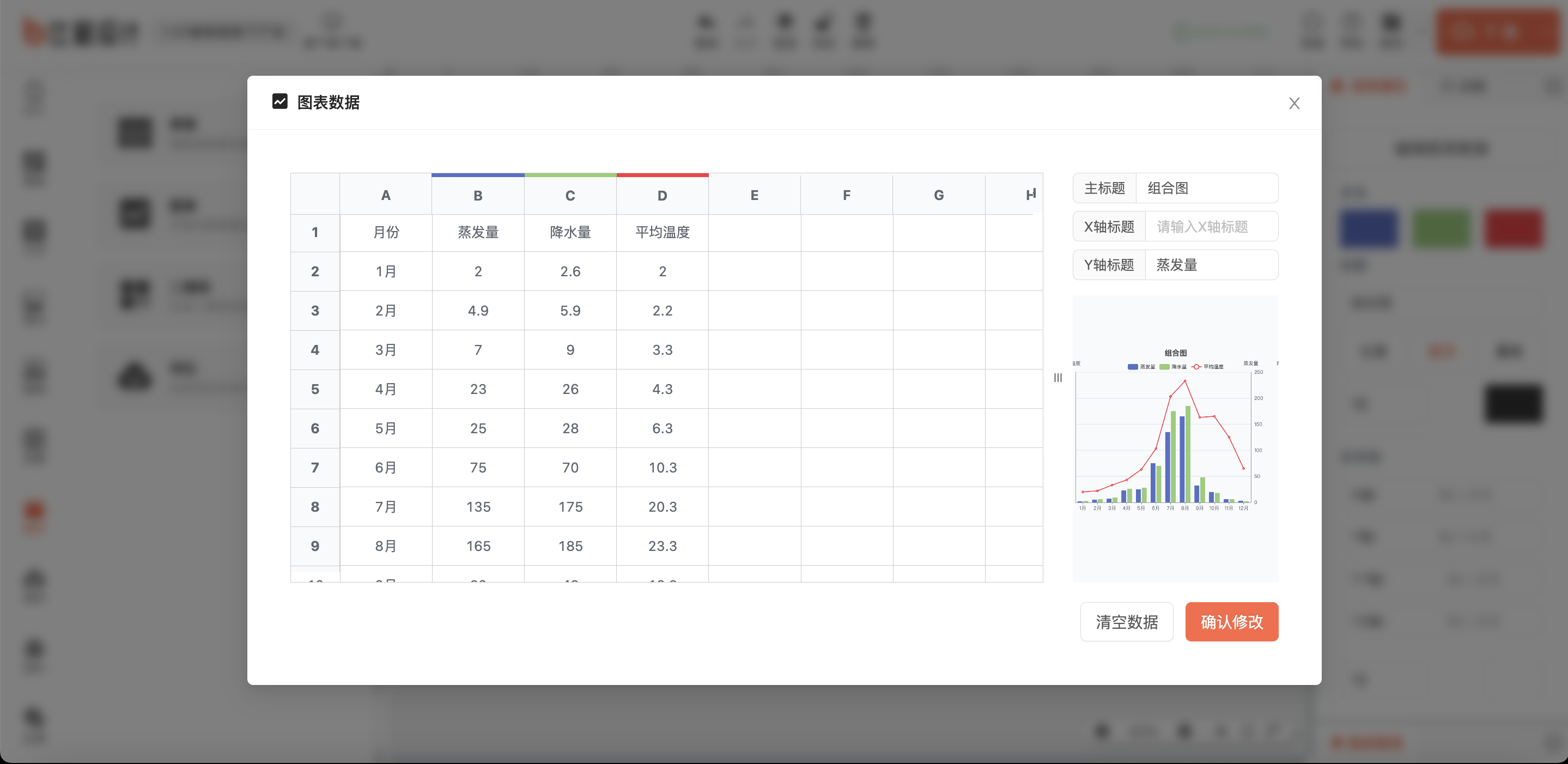
Task: Click cell with value 135
Action: [x=478, y=506]
